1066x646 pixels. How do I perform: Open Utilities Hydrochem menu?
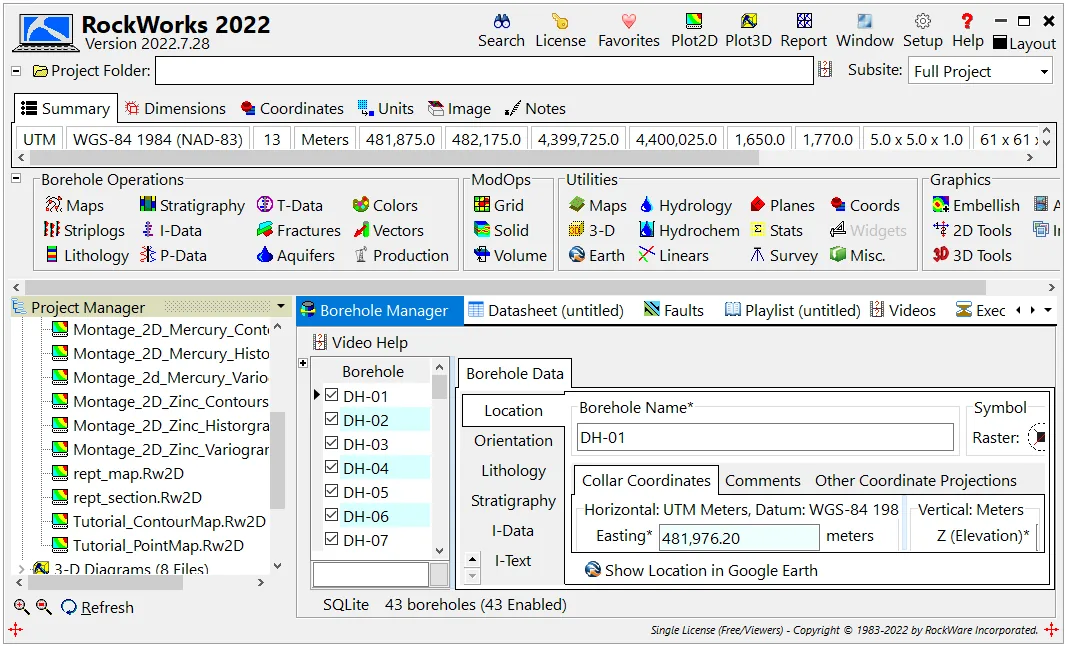pos(689,231)
